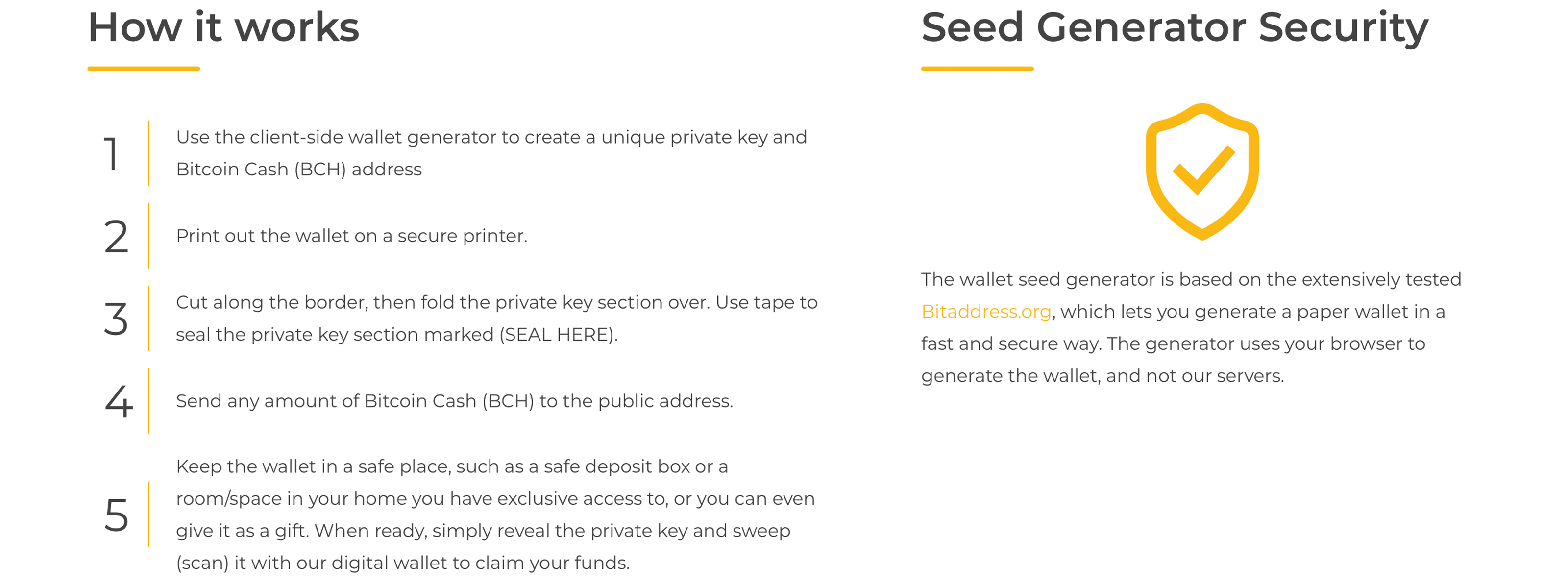The image size is (1568, 588).
Task: Click "Send any amount of Bitcoin Cash" text
Action: pyautogui.click(x=454, y=401)
